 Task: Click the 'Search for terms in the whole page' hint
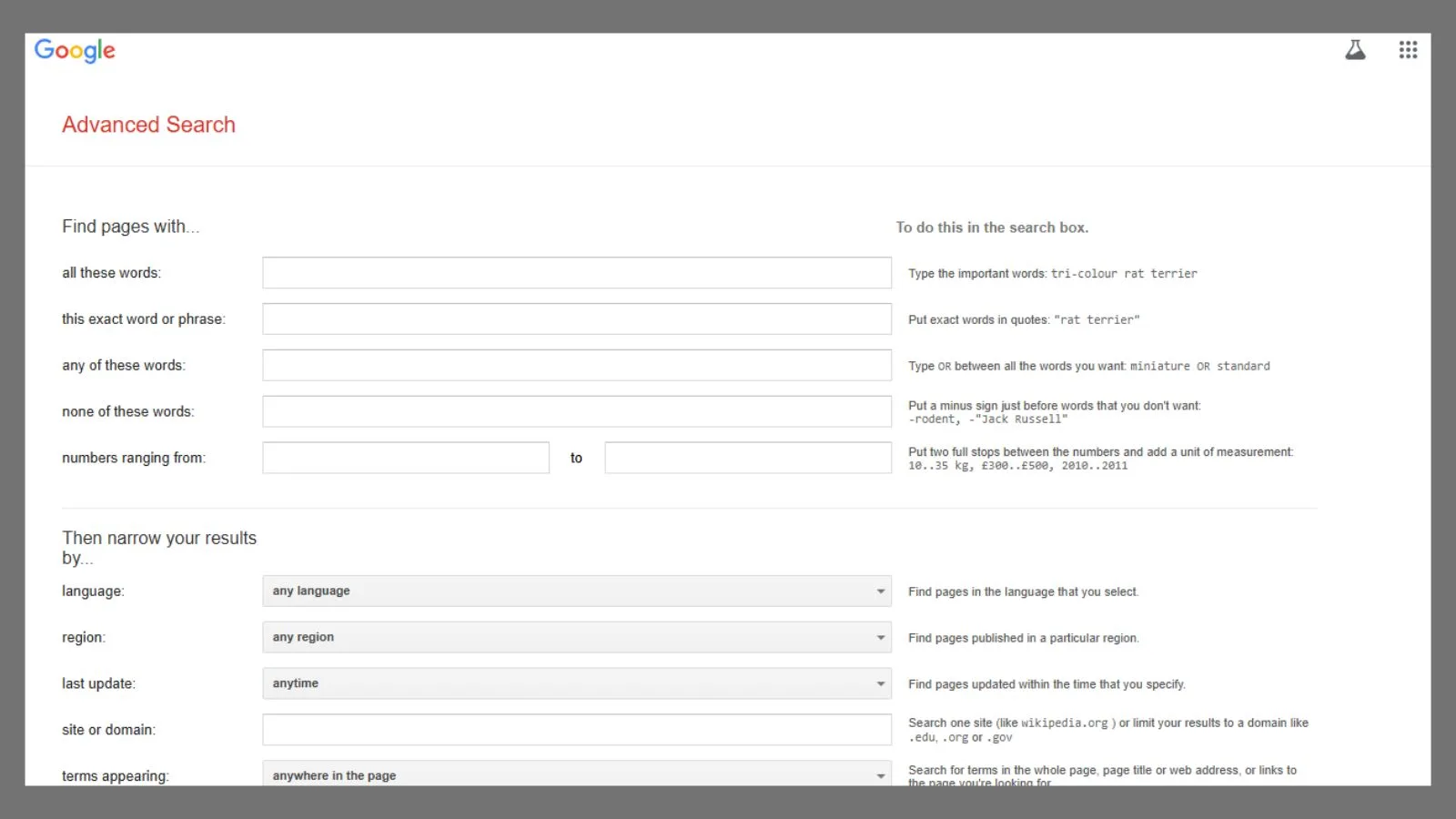click(x=1103, y=775)
